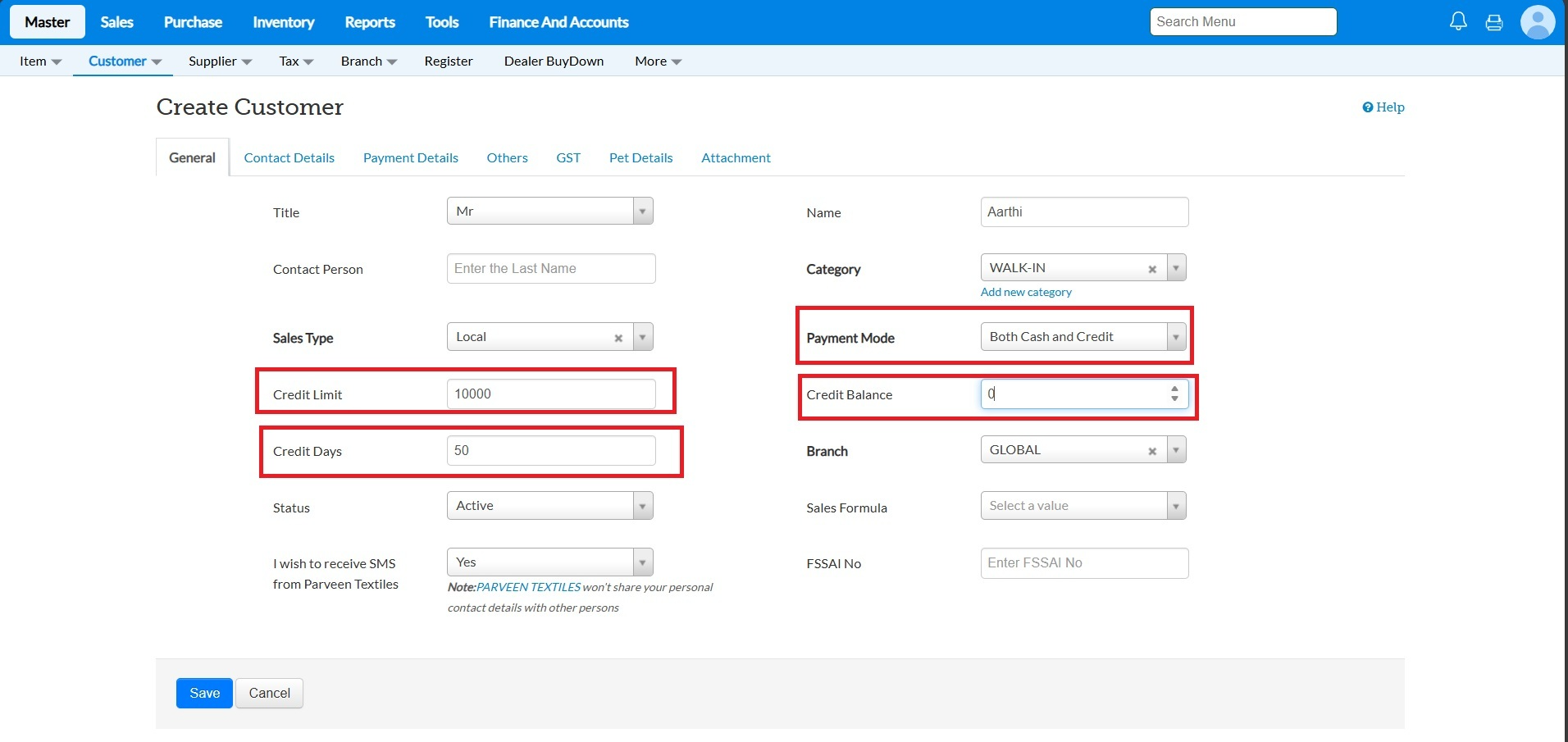
Task: Expand the Status dropdown showing Active
Action: [642, 507]
